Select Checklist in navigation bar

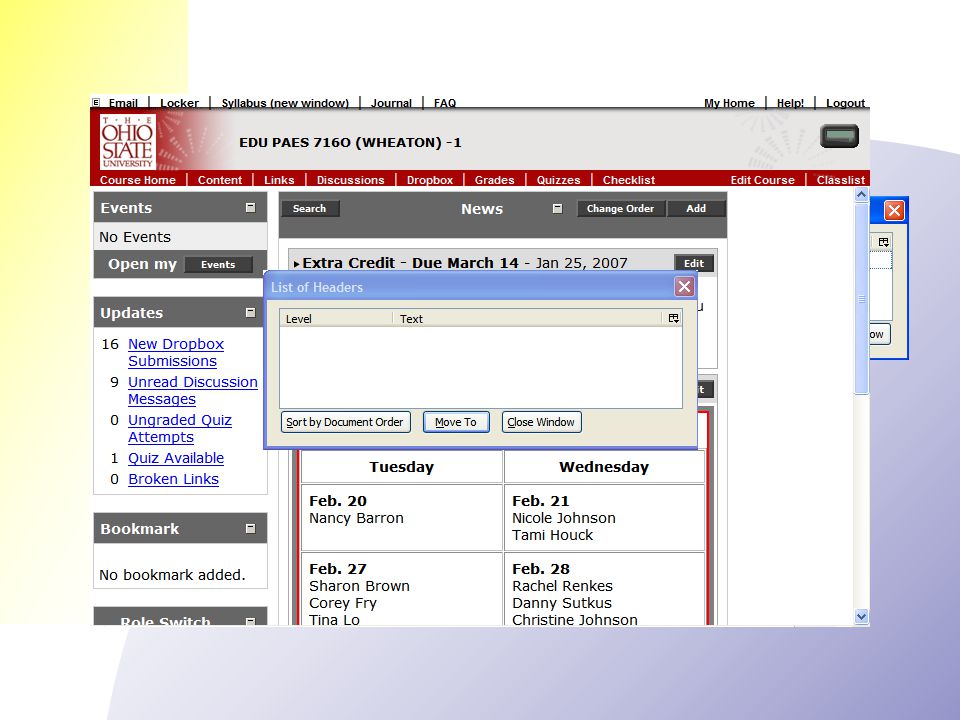tap(629, 180)
